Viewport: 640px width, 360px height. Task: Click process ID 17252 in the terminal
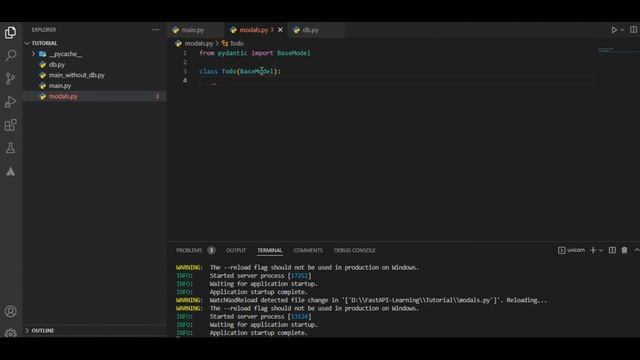(x=300, y=276)
